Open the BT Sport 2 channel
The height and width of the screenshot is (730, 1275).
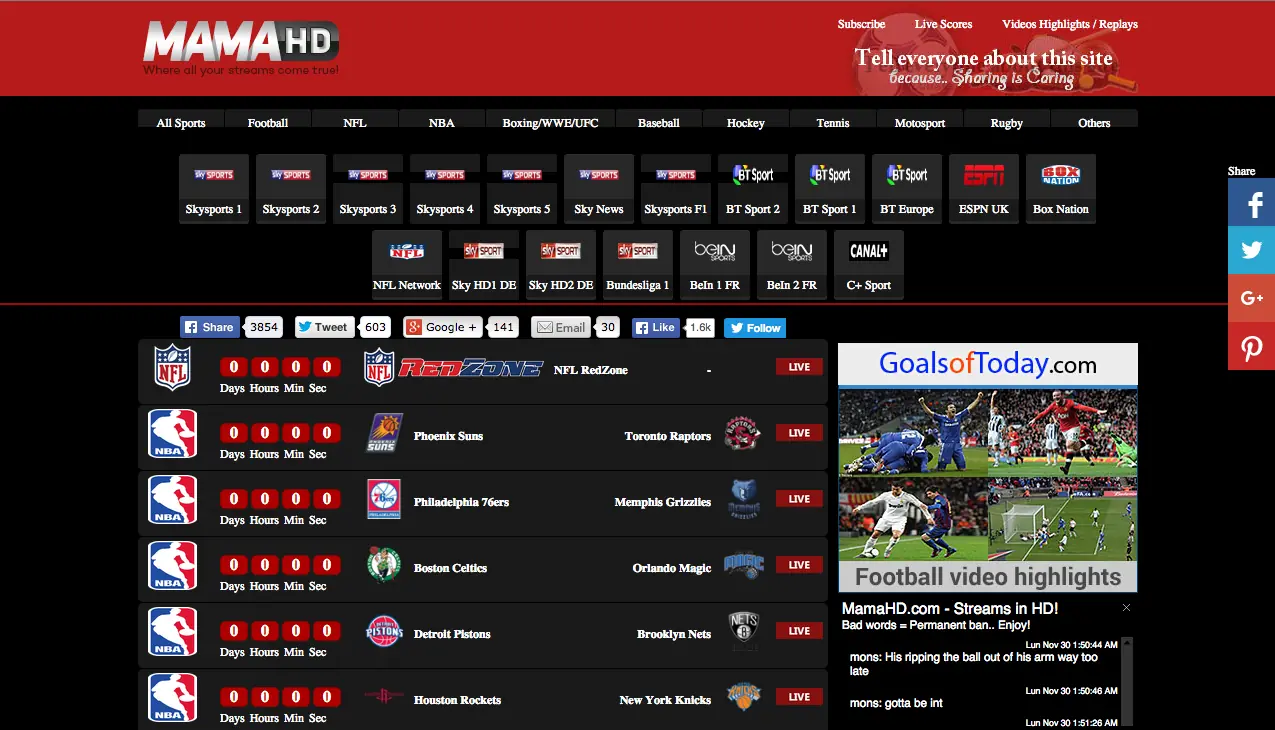click(x=753, y=188)
